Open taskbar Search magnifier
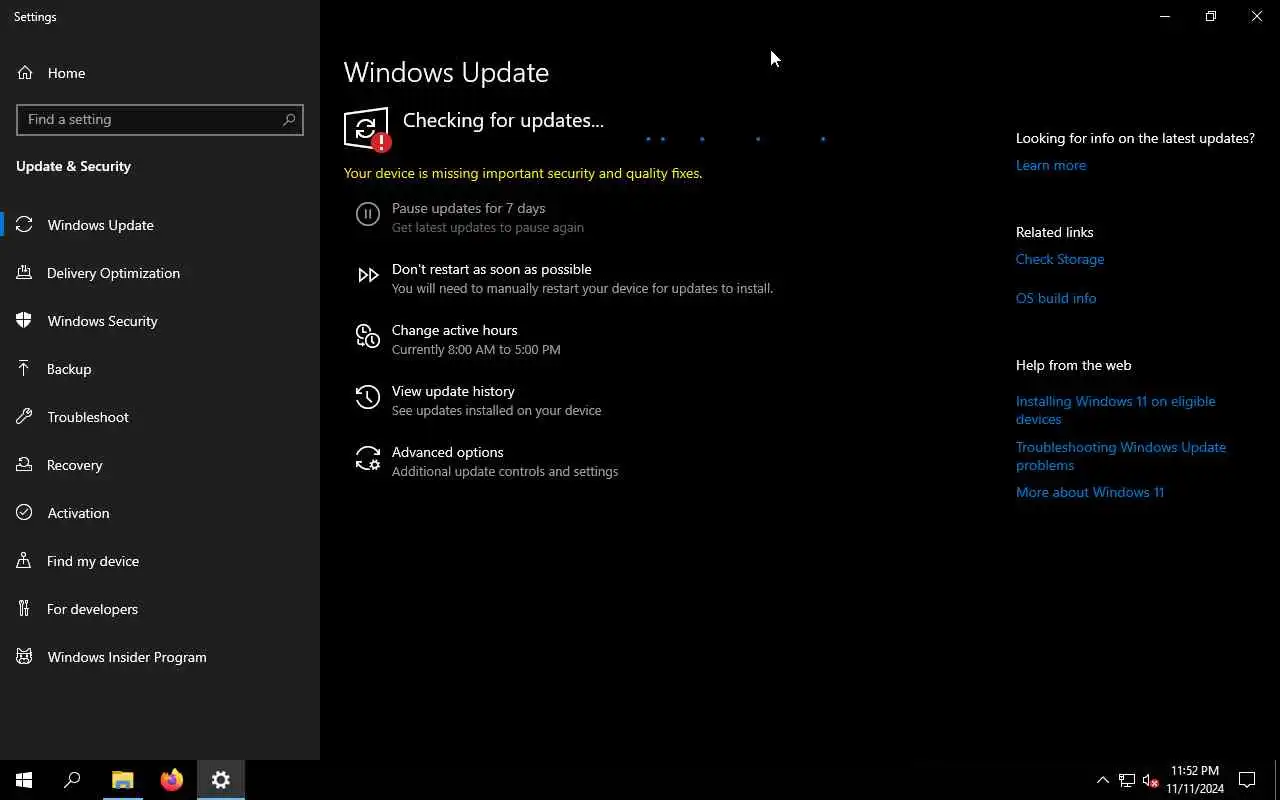The height and width of the screenshot is (800, 1280). click(72, 780)
